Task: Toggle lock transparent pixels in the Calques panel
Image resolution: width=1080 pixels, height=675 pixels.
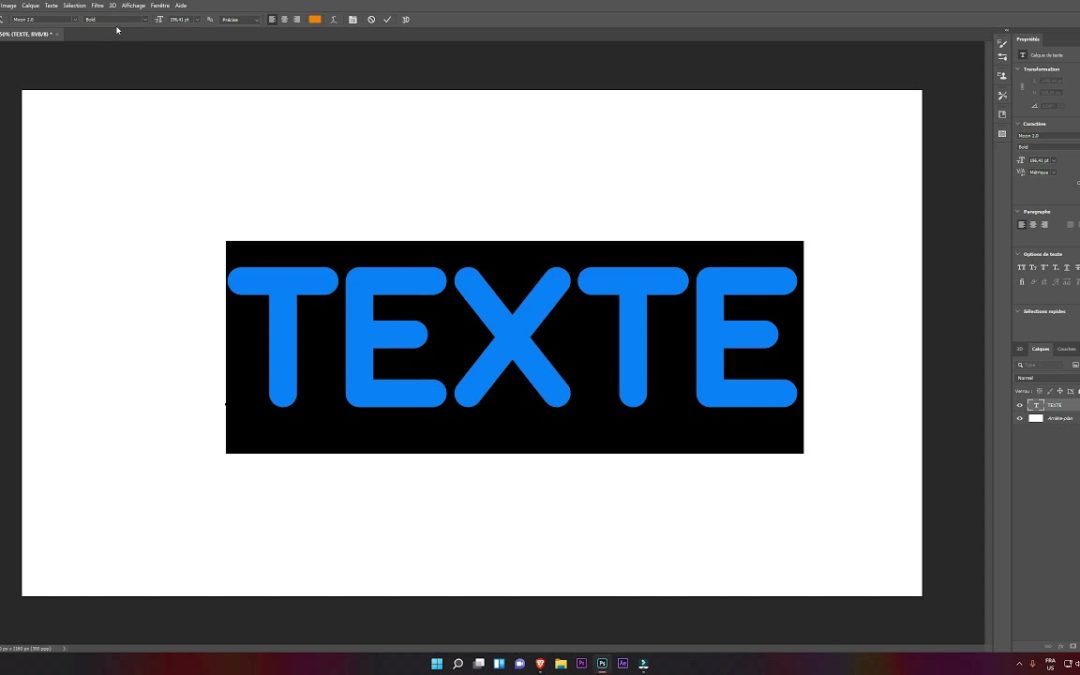Action: coord(1040,391)
